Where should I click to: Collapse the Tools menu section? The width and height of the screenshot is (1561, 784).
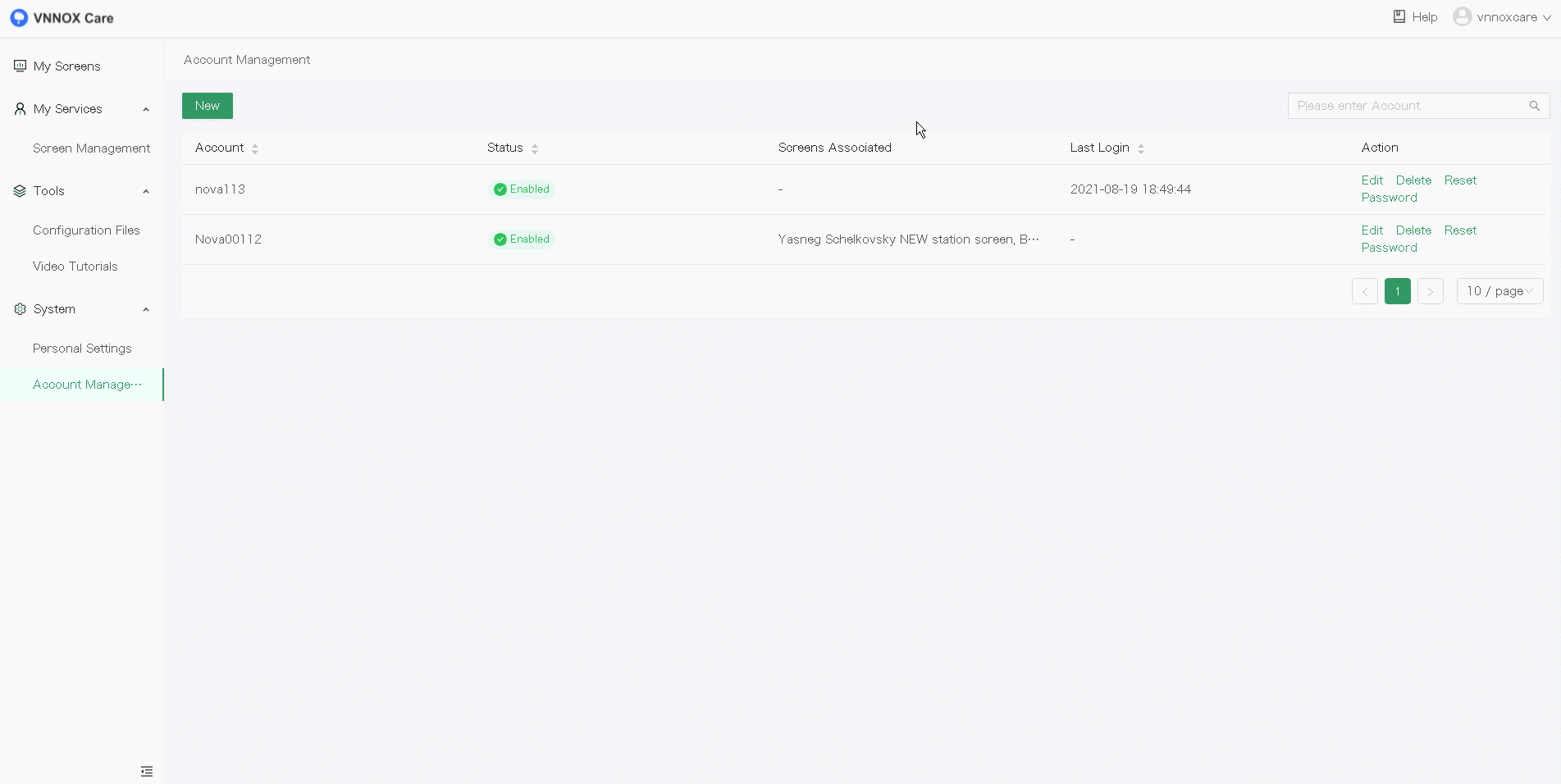(x=146, y=191)
